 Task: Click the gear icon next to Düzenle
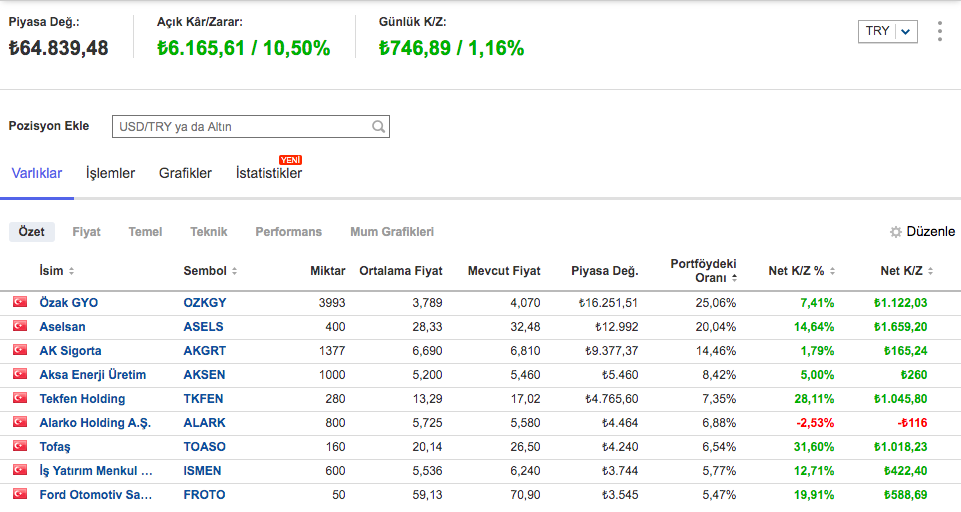[x=896, y=232]
